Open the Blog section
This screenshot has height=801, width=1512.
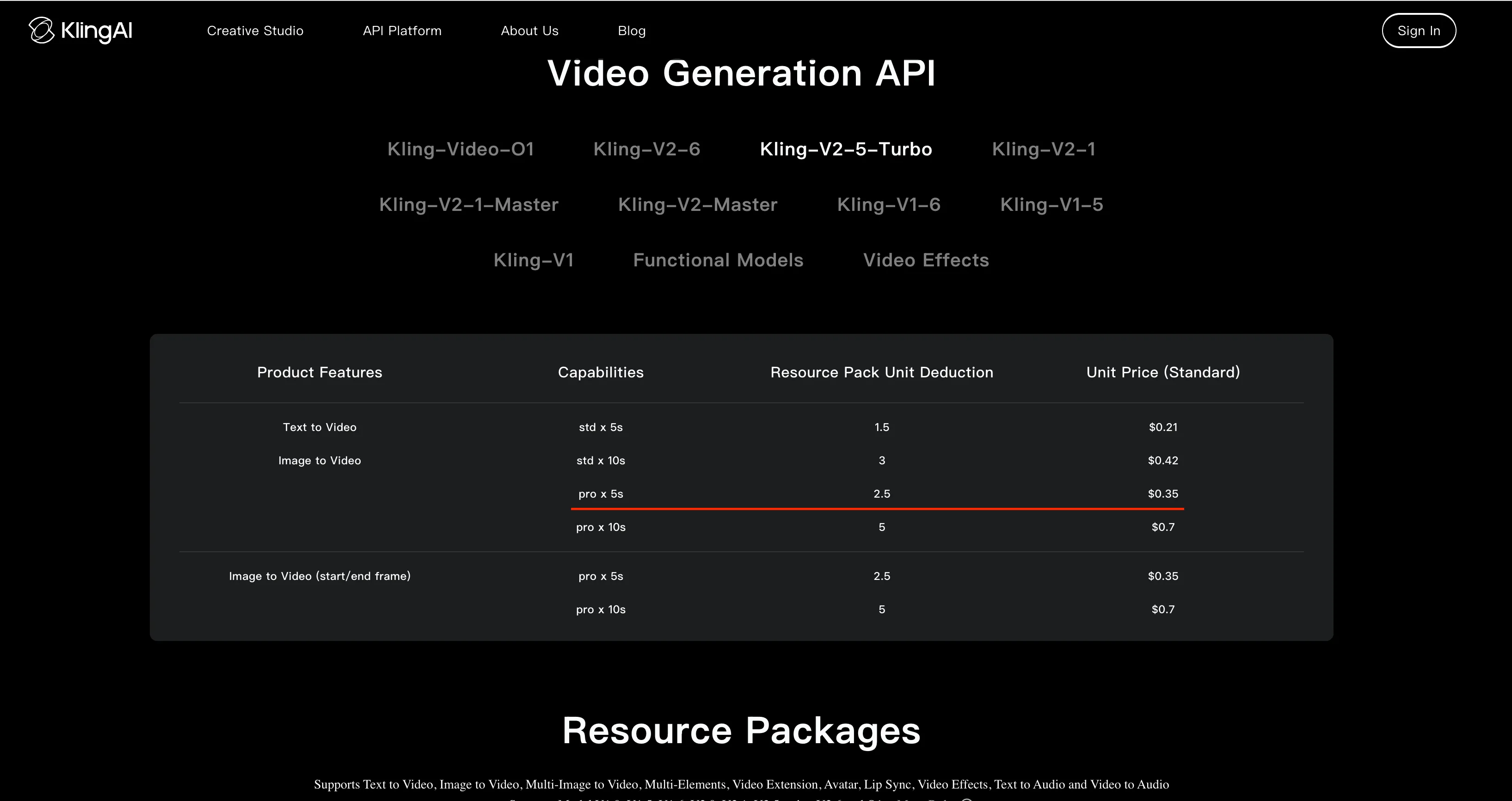[632, 31]
